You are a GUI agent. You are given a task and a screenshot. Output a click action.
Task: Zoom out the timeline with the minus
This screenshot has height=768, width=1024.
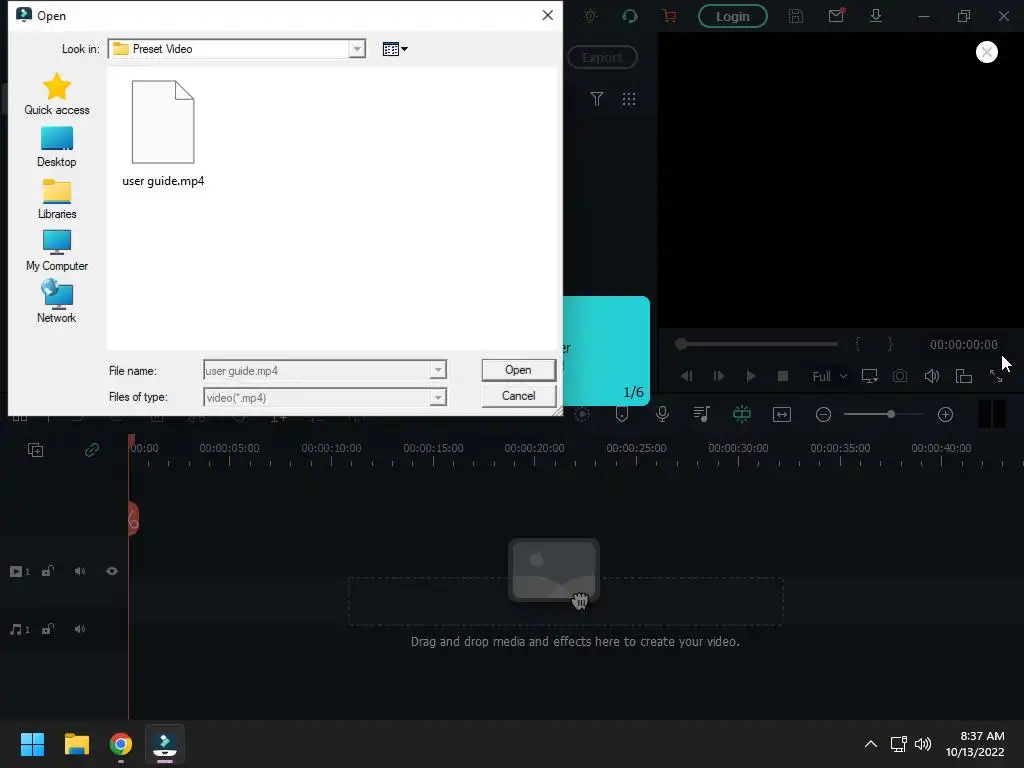824,414
